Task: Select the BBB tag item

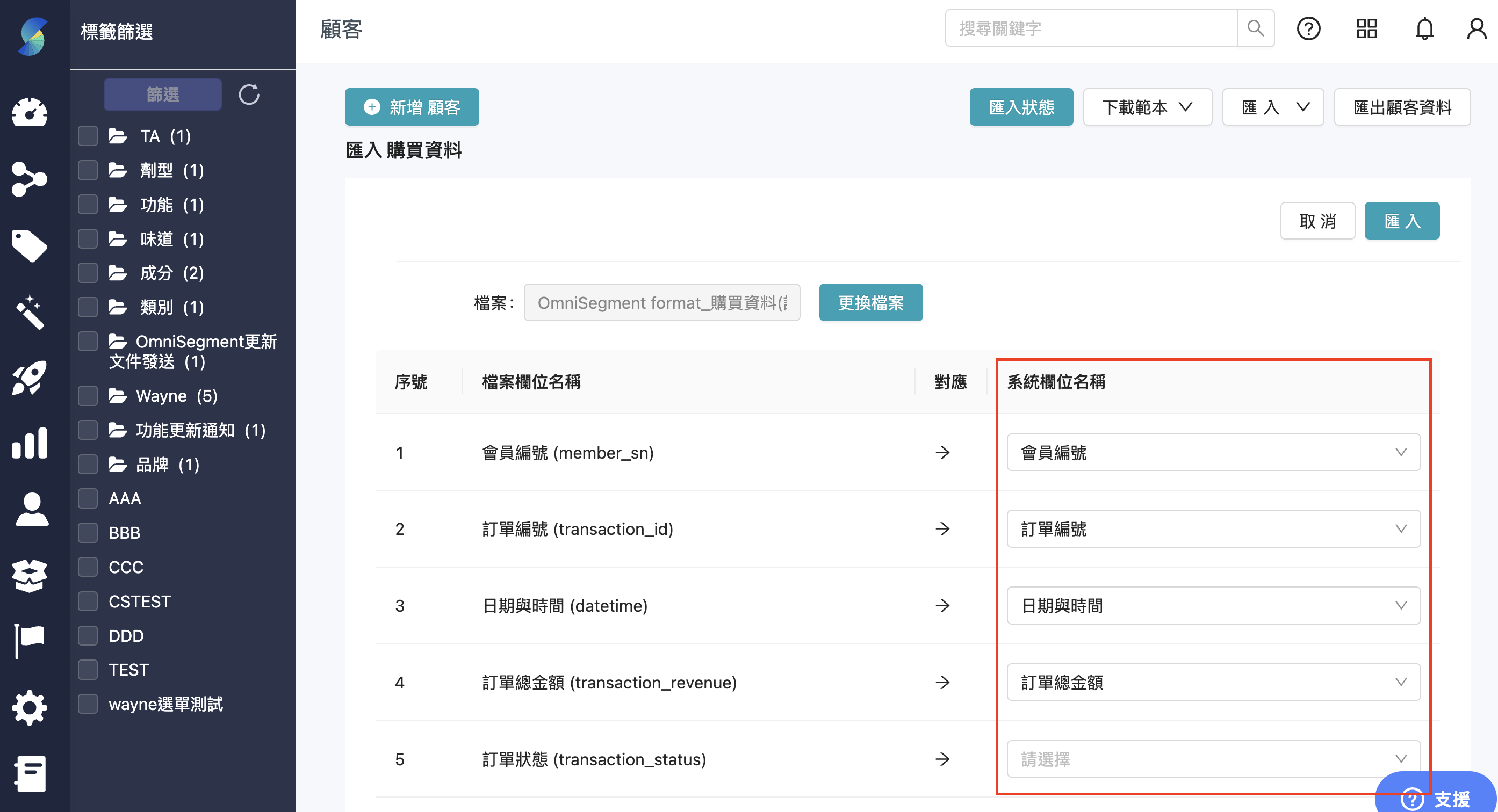Action: 125,532
